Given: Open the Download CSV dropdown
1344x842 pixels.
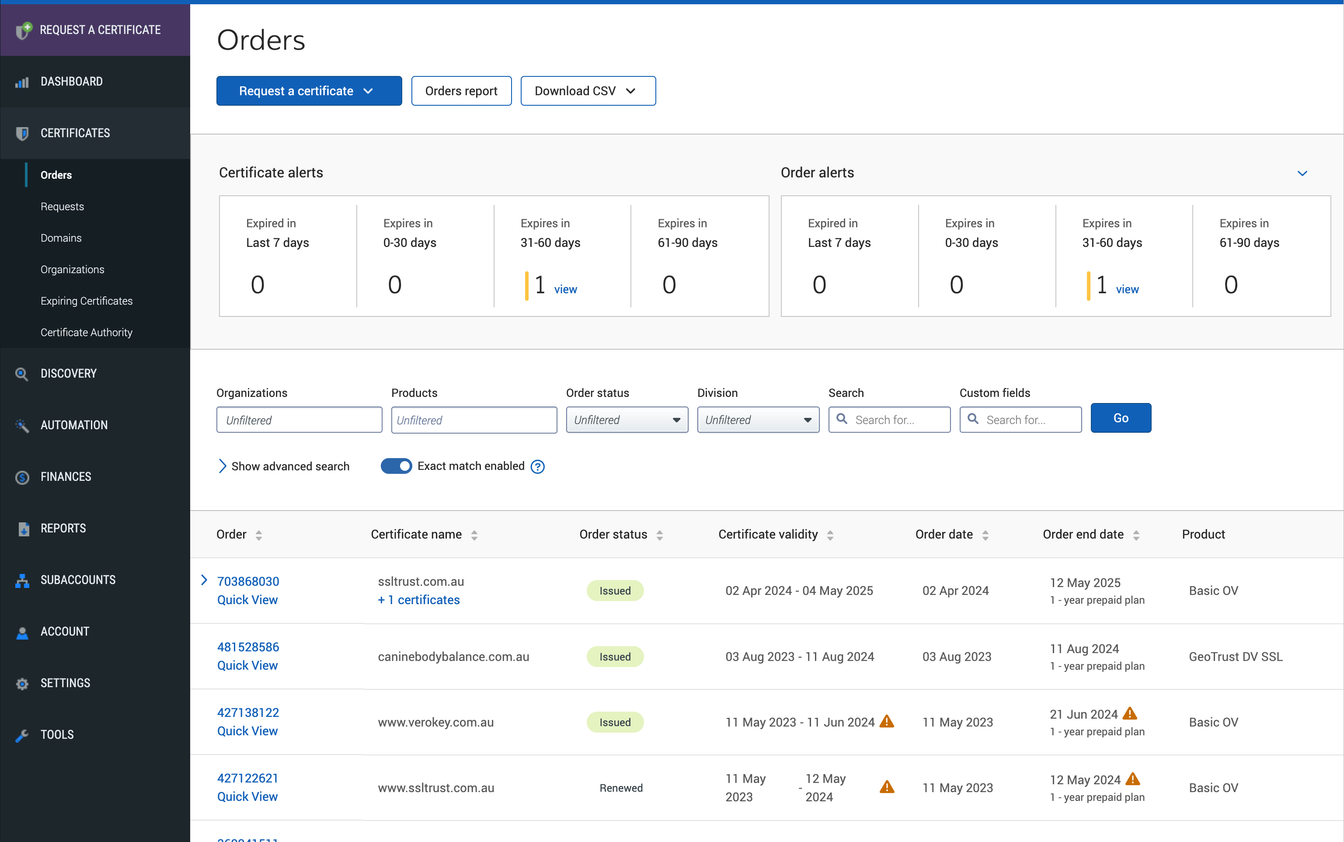Looking at the screenshot, I should pos(588,90).
